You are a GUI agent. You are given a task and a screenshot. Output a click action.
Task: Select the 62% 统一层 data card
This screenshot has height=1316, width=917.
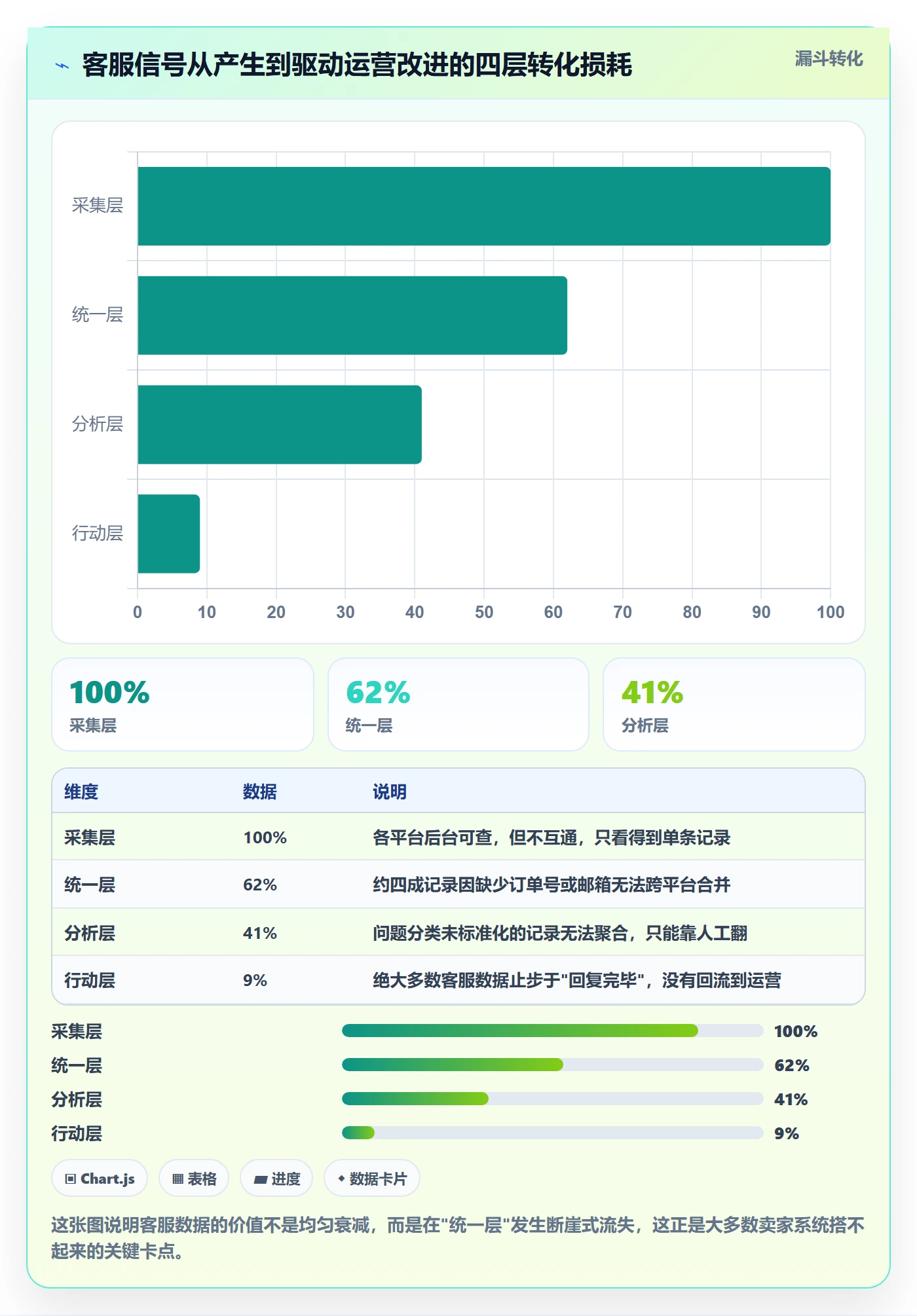click(458, 704)
